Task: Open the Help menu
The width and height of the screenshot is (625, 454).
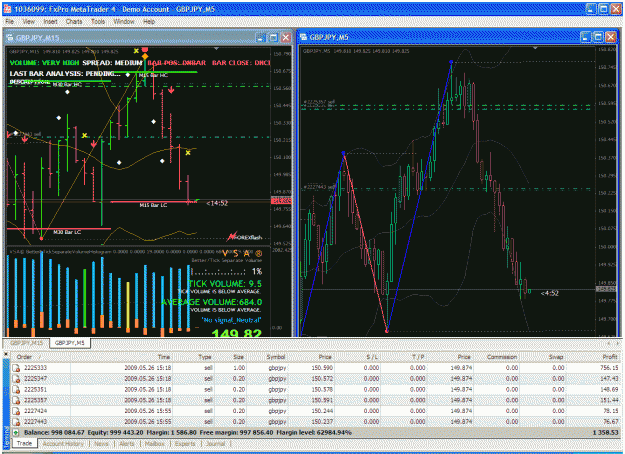Action: point(149,22)
